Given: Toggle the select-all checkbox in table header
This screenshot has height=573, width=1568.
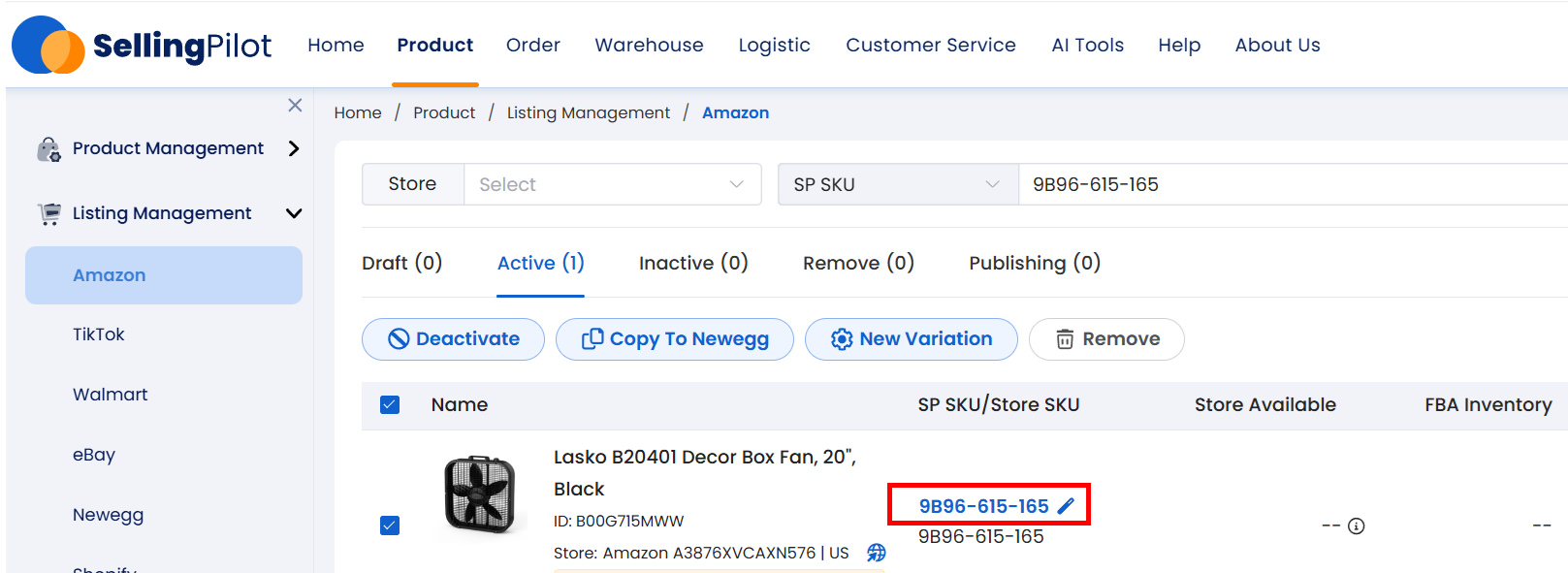Looking at the screenshot, I should click(x=390, y=404).
